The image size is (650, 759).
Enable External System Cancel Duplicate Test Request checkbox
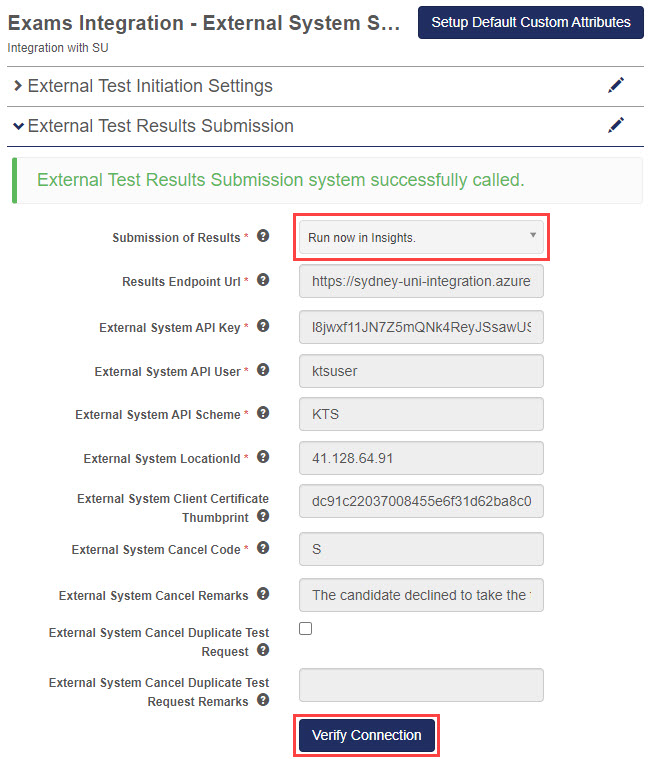(306, 629)
